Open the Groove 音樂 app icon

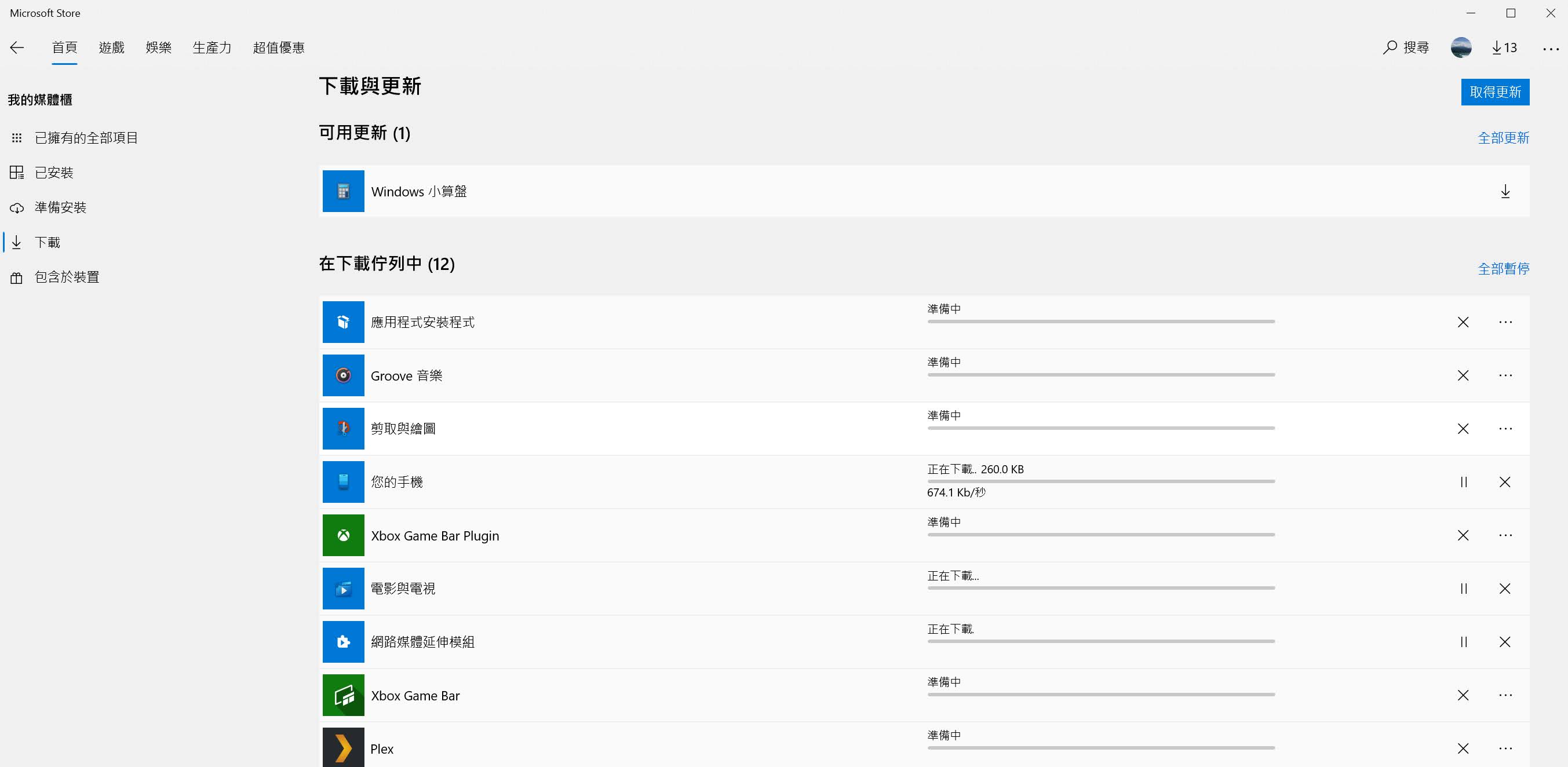tap(343, 375)
